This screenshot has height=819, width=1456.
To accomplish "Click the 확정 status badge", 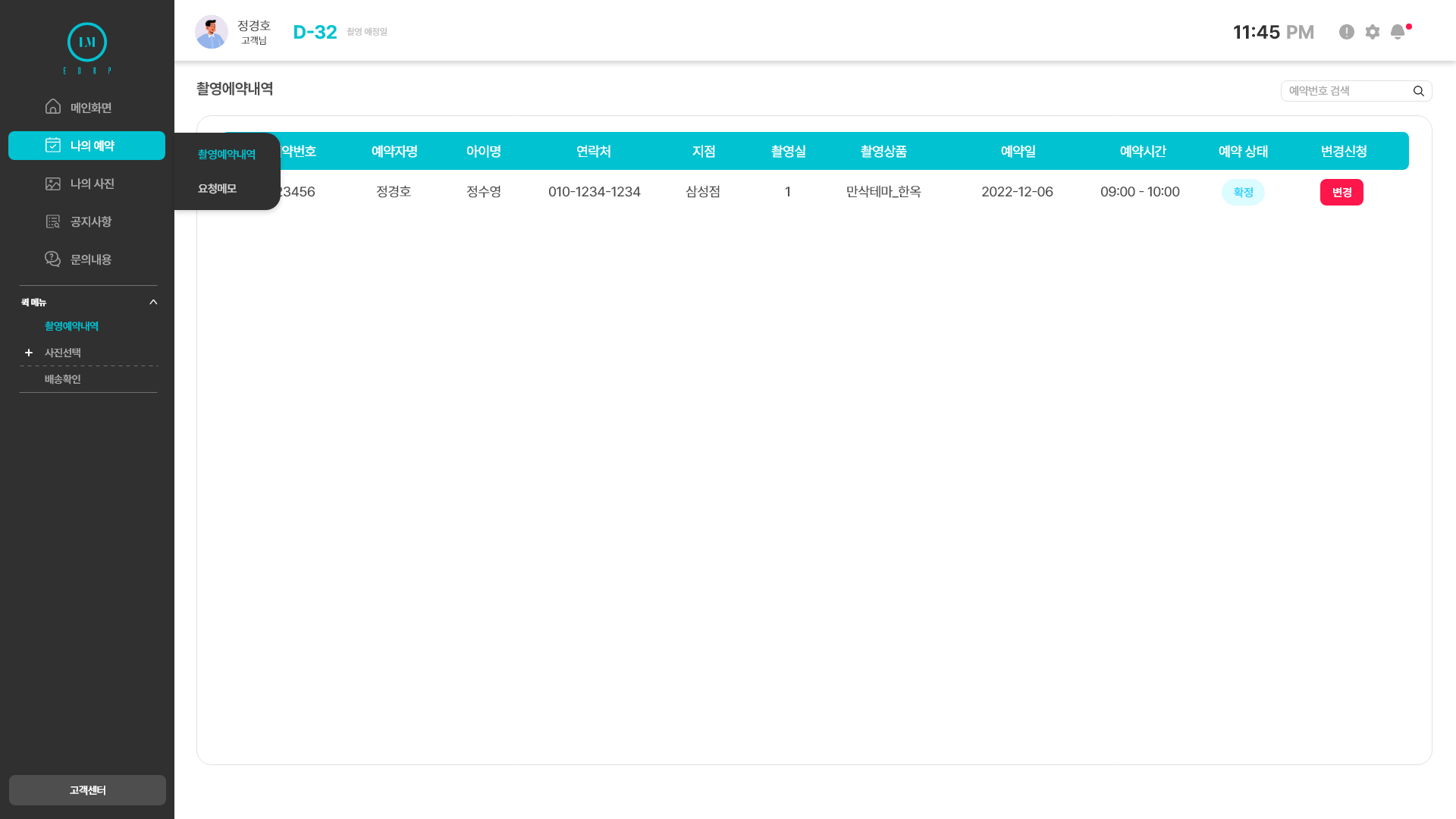I will tap(1243, 192).
